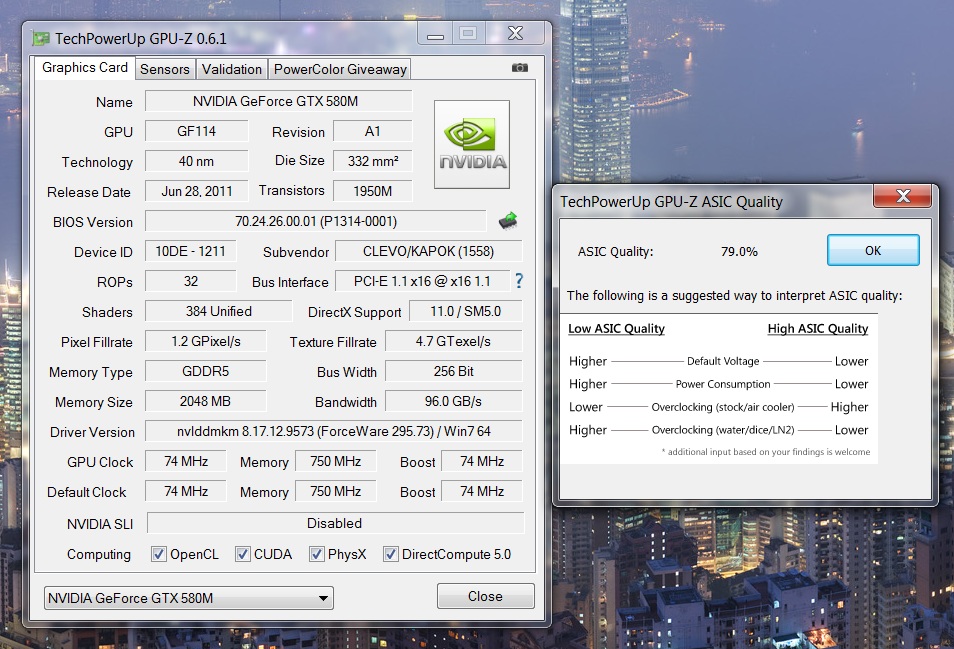Open the Validation tab
Screen dimensions: 954x649
click(x=232, y=69)
